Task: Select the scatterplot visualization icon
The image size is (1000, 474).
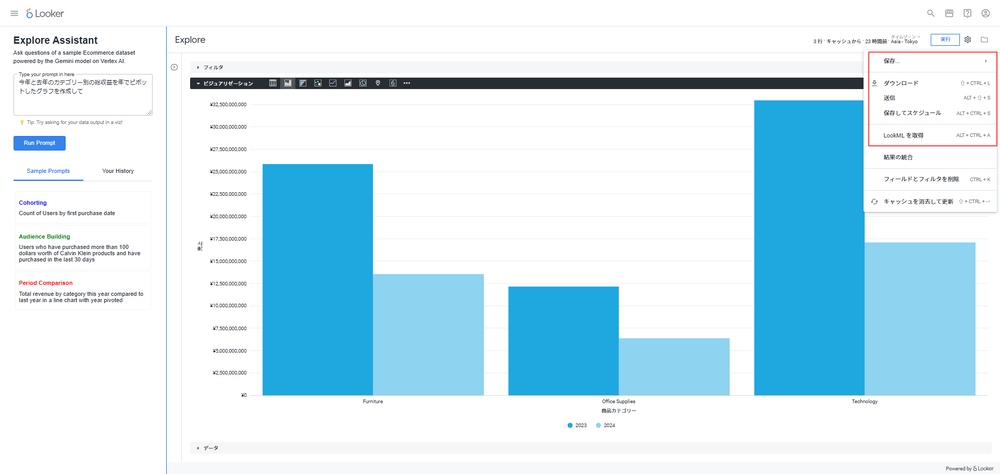Action: [x=318, y=83]
